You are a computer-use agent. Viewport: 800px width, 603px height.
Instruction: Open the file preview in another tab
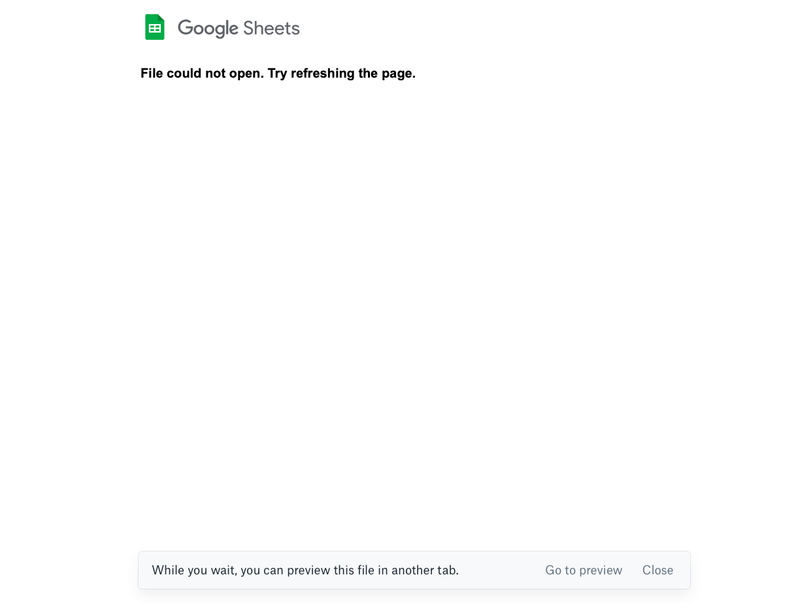coord(583,569)
